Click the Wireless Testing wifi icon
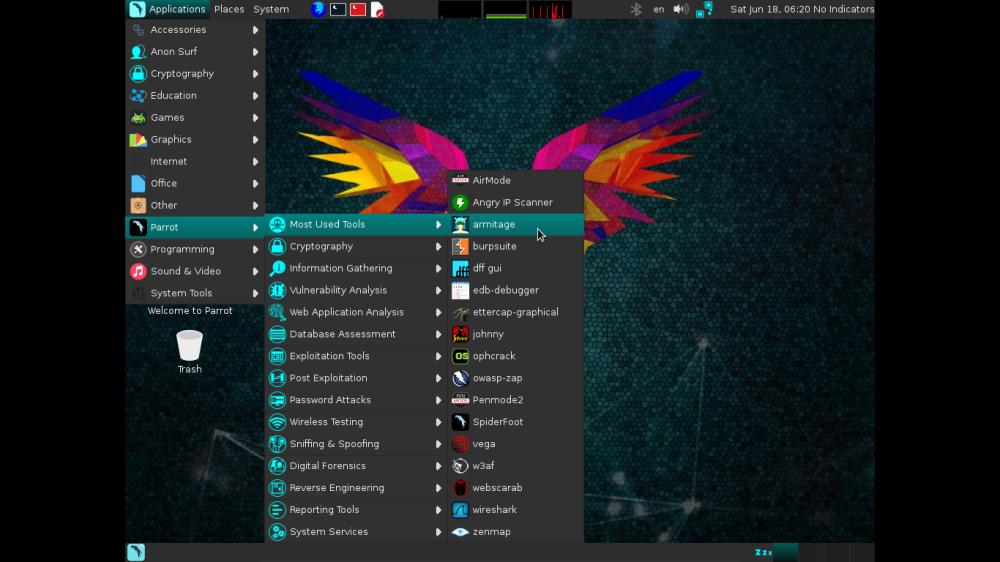 pos(277,422)
